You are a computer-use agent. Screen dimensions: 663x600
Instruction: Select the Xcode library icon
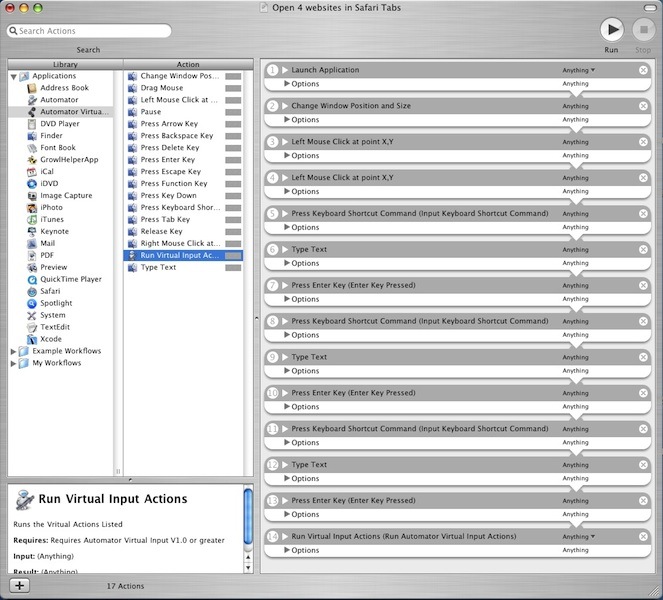click(x=32, y=339)
